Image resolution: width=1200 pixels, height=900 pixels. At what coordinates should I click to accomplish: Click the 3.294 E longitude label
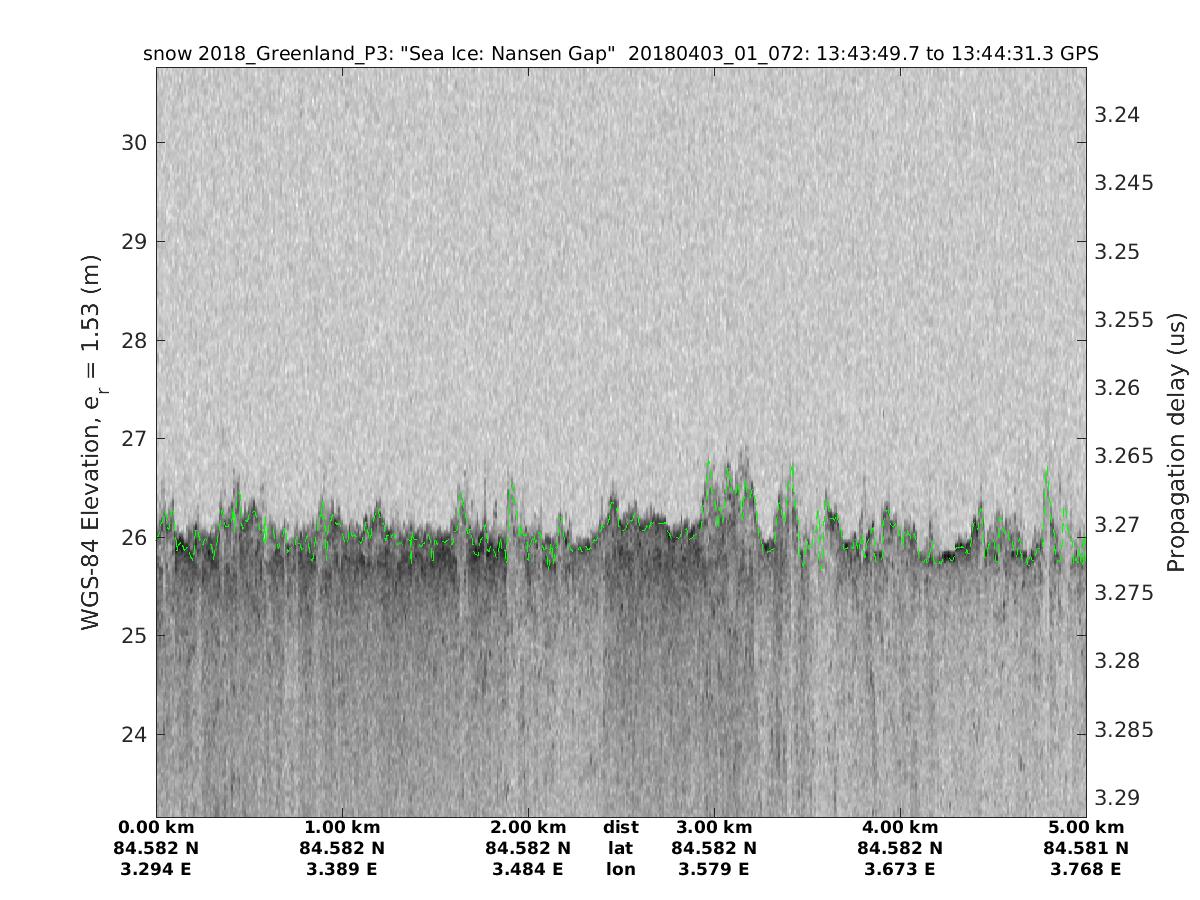[157, 869]
